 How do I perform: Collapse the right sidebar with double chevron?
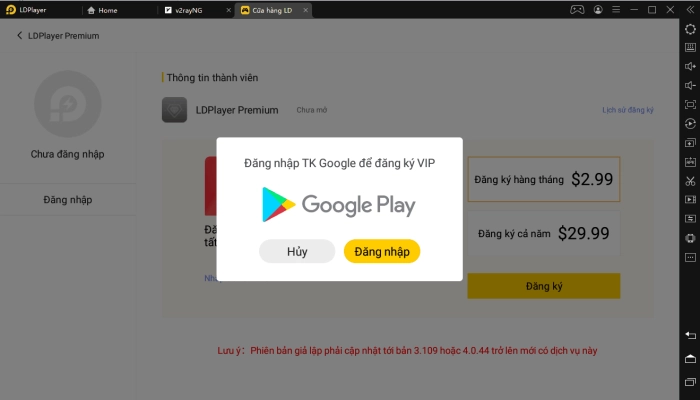click(x=690, y=10)
